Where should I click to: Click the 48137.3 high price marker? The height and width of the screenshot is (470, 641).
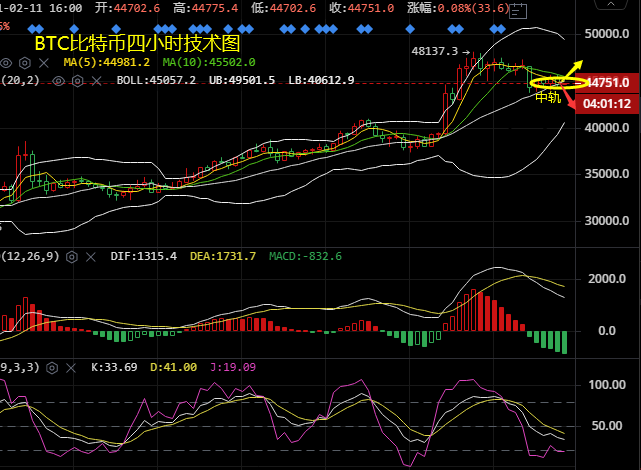coord(434,51)
